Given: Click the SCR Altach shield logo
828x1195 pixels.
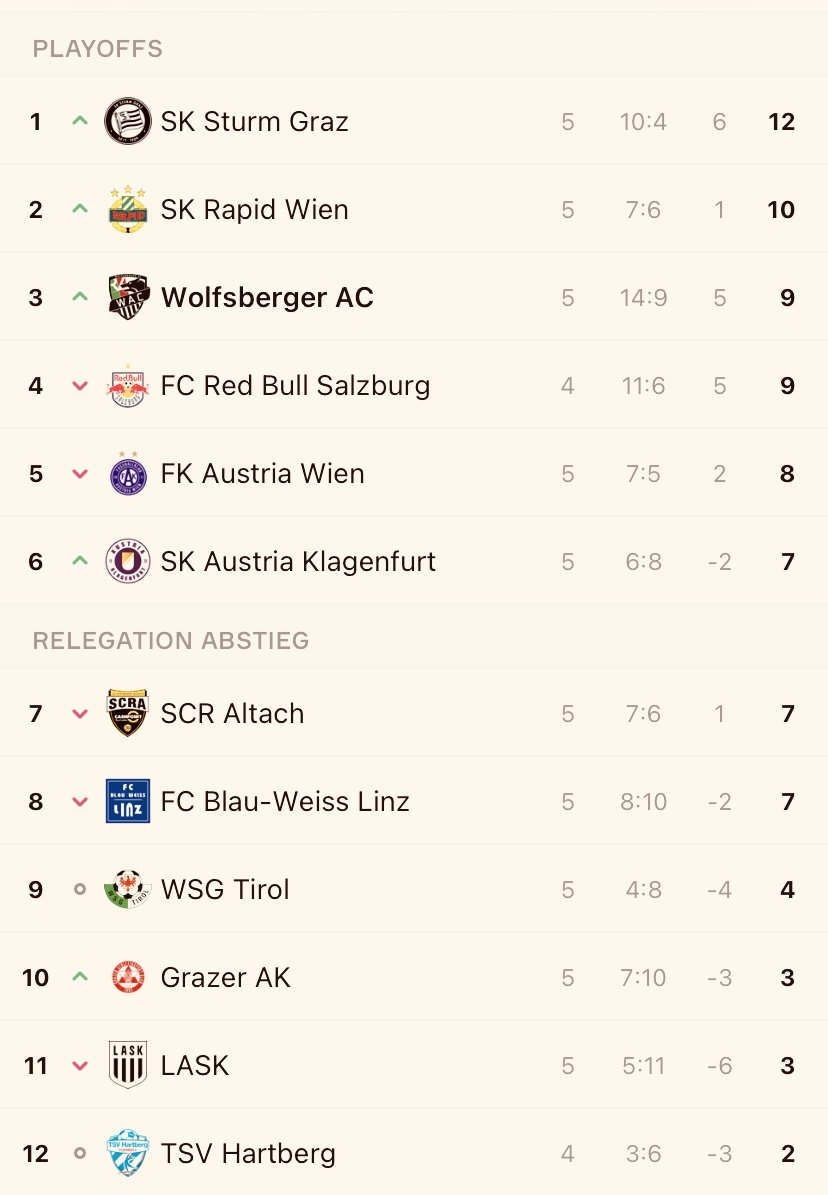Looking at the screenshot, I should pos(127,713).
